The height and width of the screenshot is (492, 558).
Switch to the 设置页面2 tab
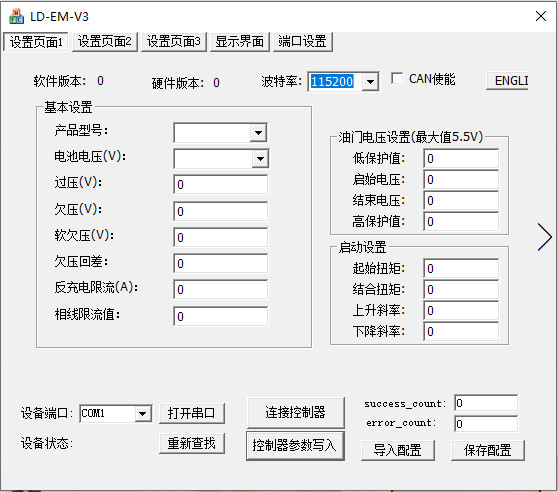tap(105, 42)
